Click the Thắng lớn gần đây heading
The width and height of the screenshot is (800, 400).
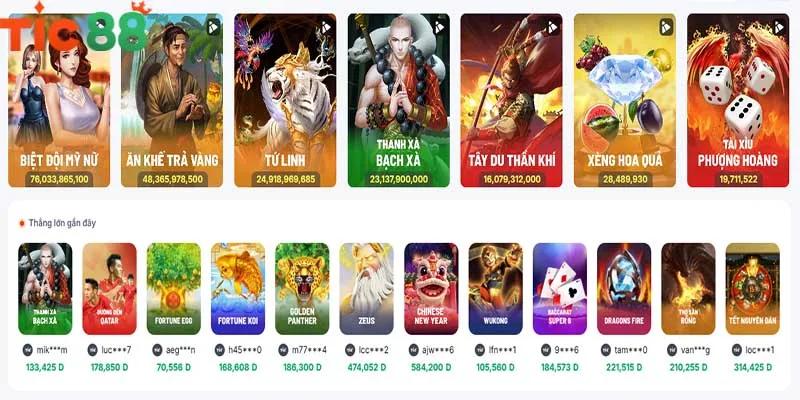tap(62, 223)
